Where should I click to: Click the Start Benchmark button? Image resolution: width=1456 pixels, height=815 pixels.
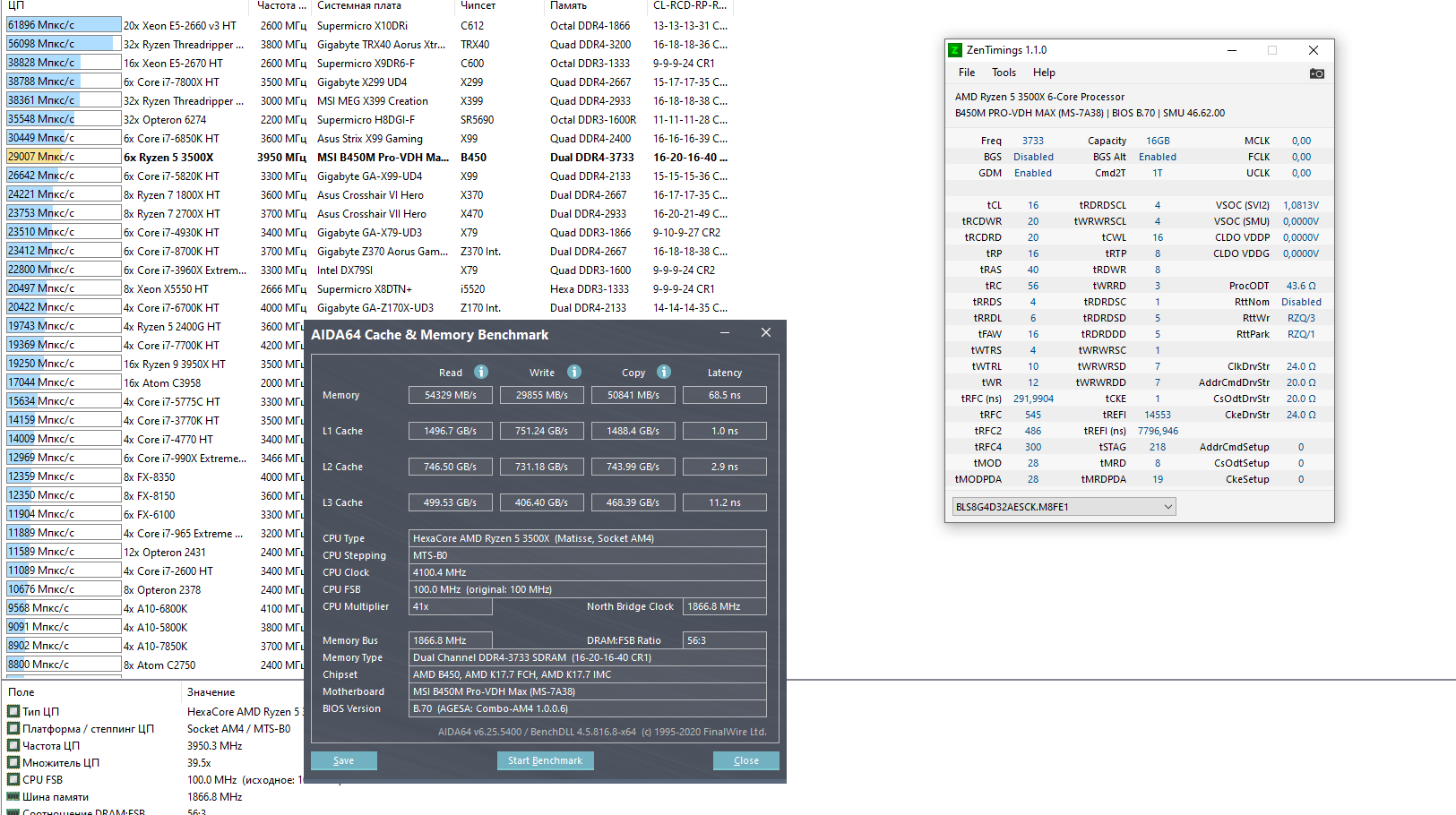point(545,760)
